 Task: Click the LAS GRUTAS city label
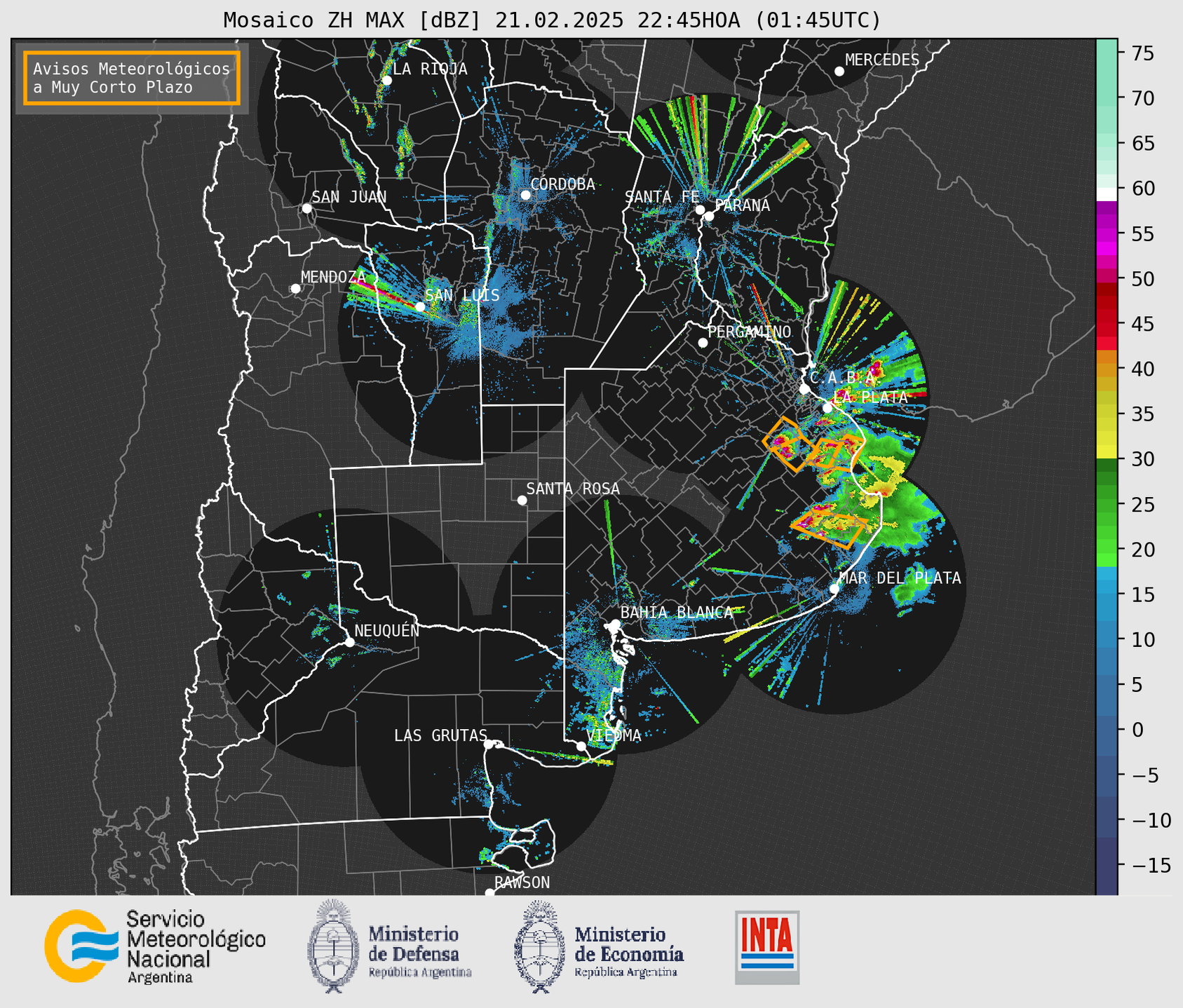[440, 735]
